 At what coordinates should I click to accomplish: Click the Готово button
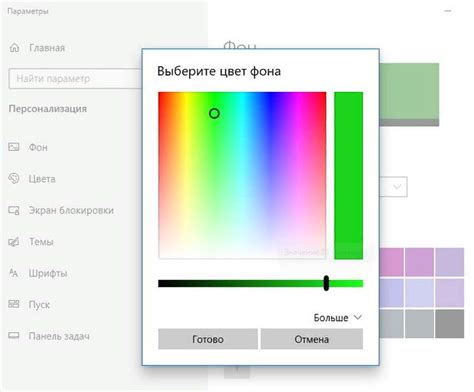208,339
